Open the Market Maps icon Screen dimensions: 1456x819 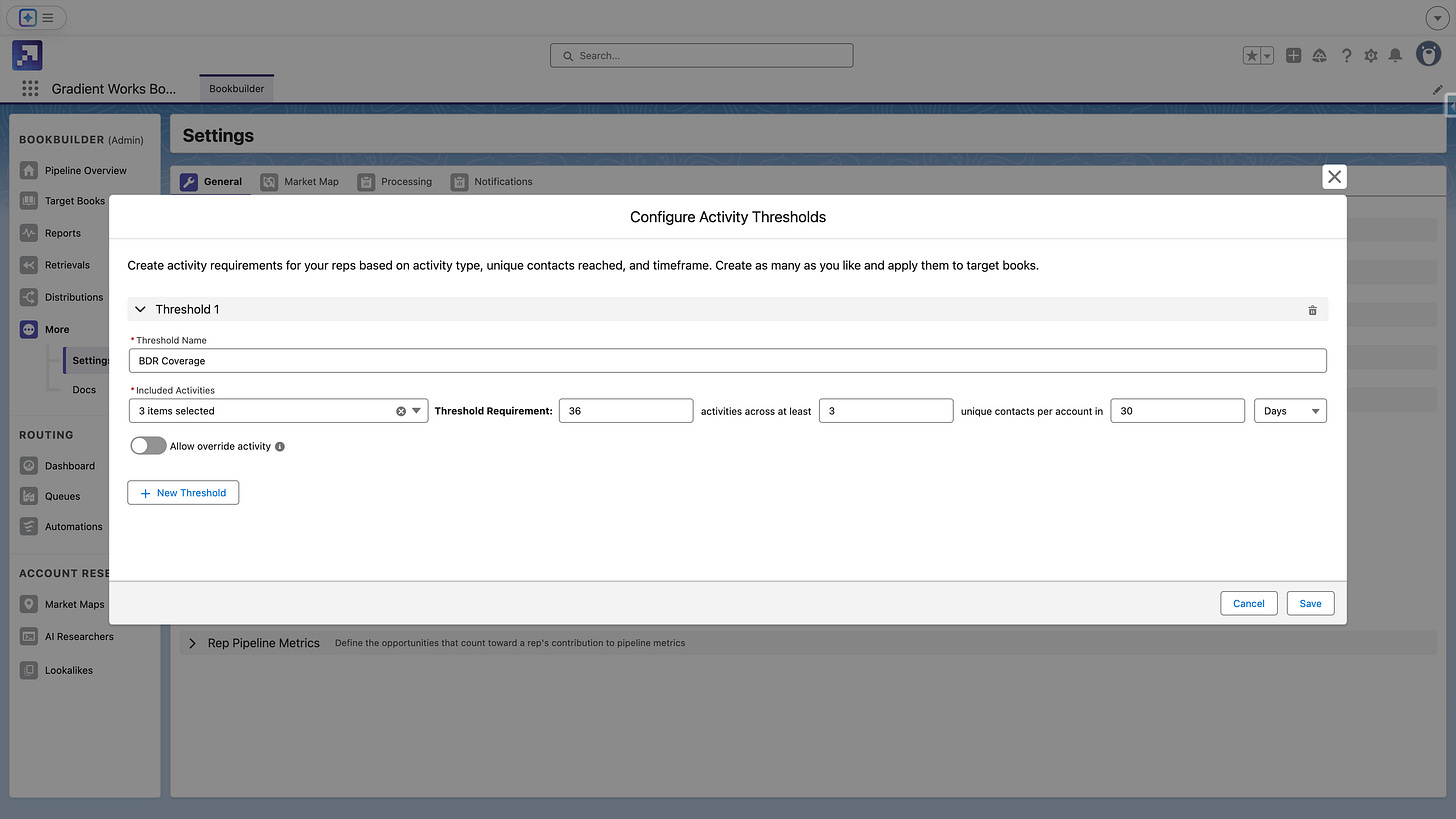pyautogui.click(x=29, y=604)
